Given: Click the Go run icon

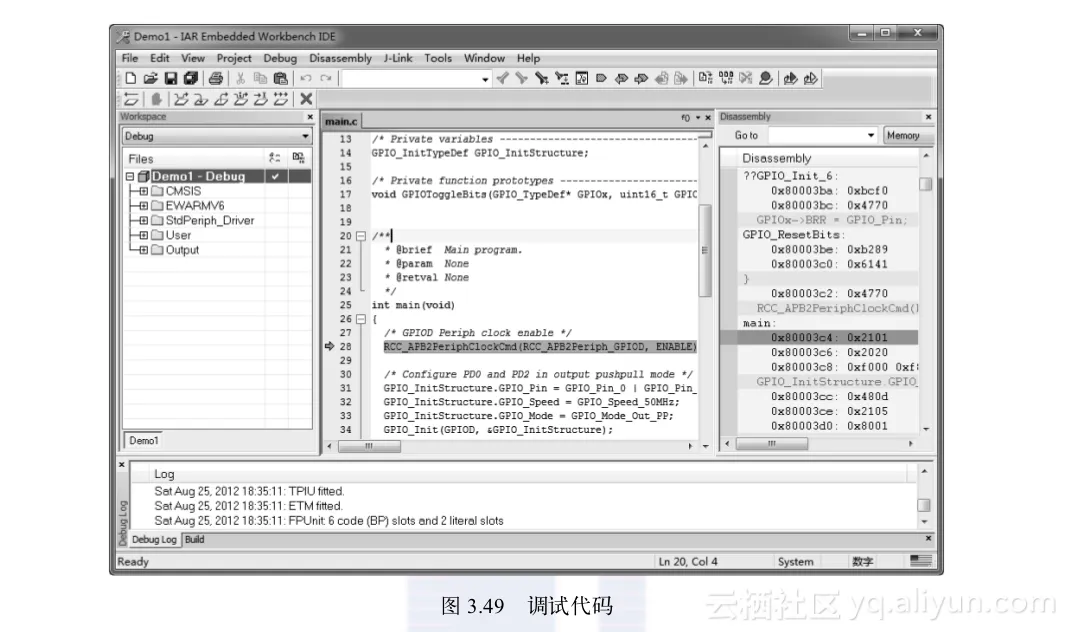Looking at the screenshot, I should tap(281, 99).
